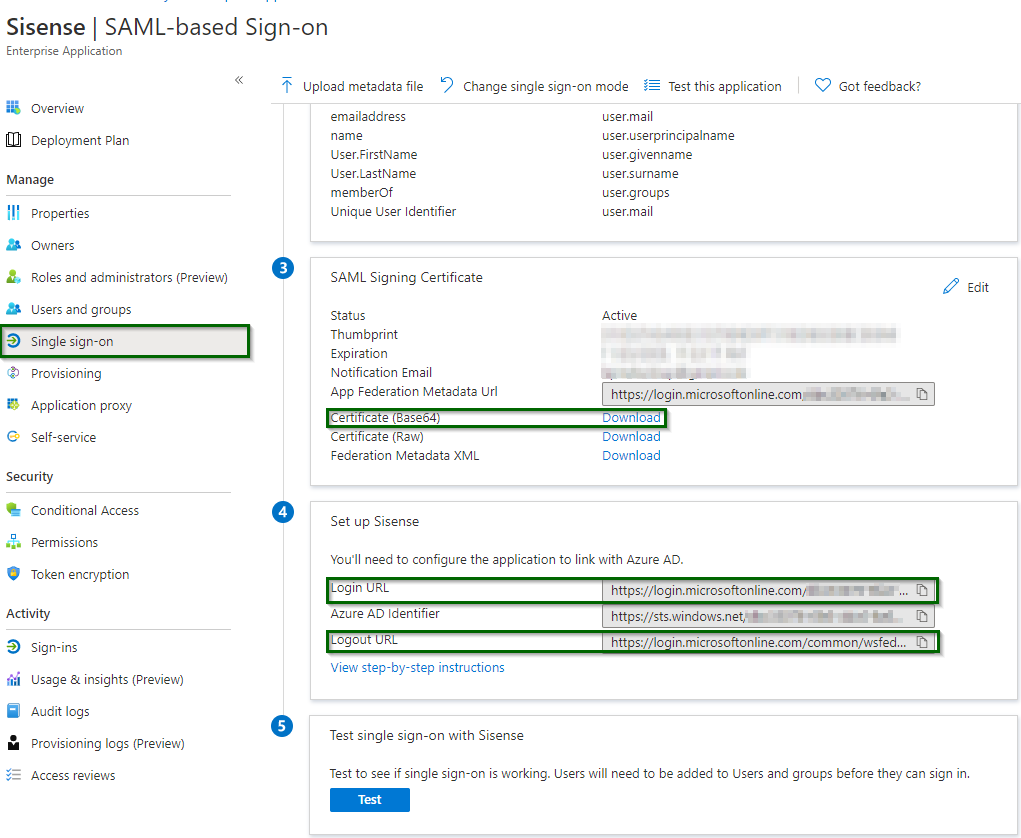The width and height of the screenshot is (1021, 838).
Task: Click the Got feedback heart icon
Action: coord(822,85)
